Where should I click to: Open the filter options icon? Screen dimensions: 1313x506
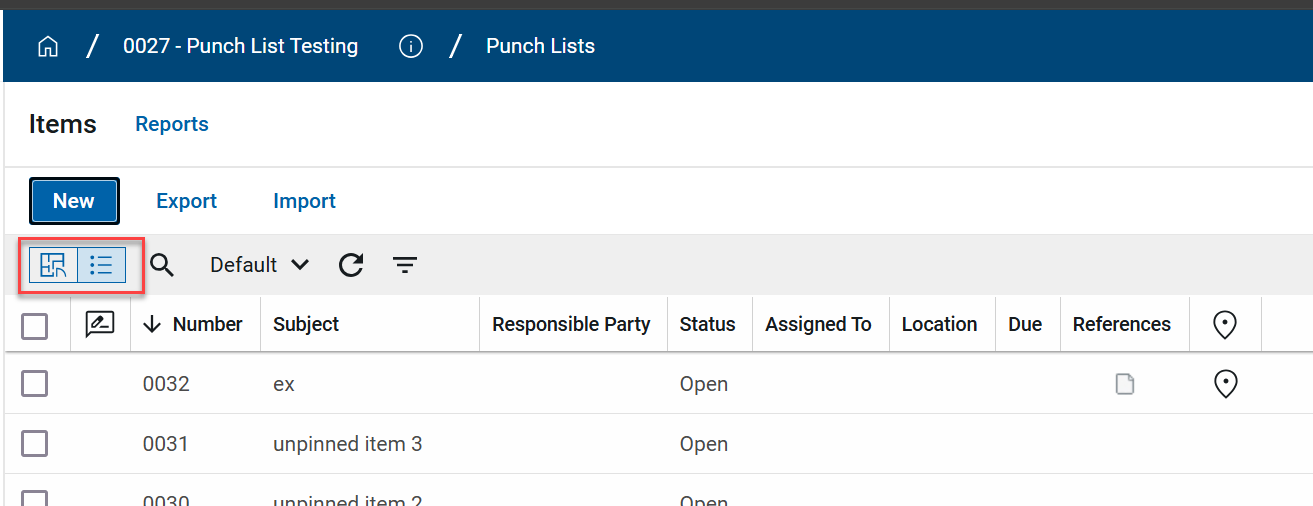(404, 265)
